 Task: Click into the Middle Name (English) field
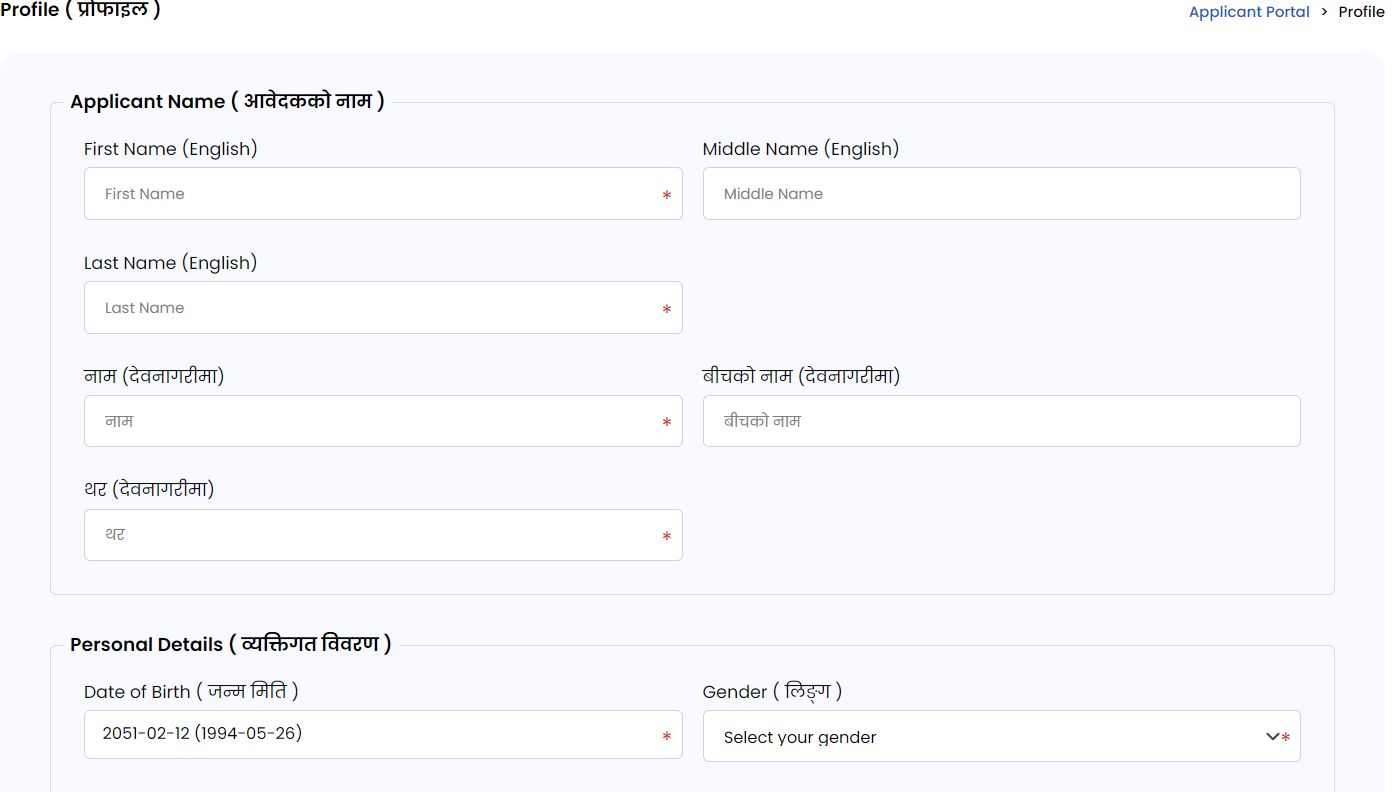coord(1000,194)
